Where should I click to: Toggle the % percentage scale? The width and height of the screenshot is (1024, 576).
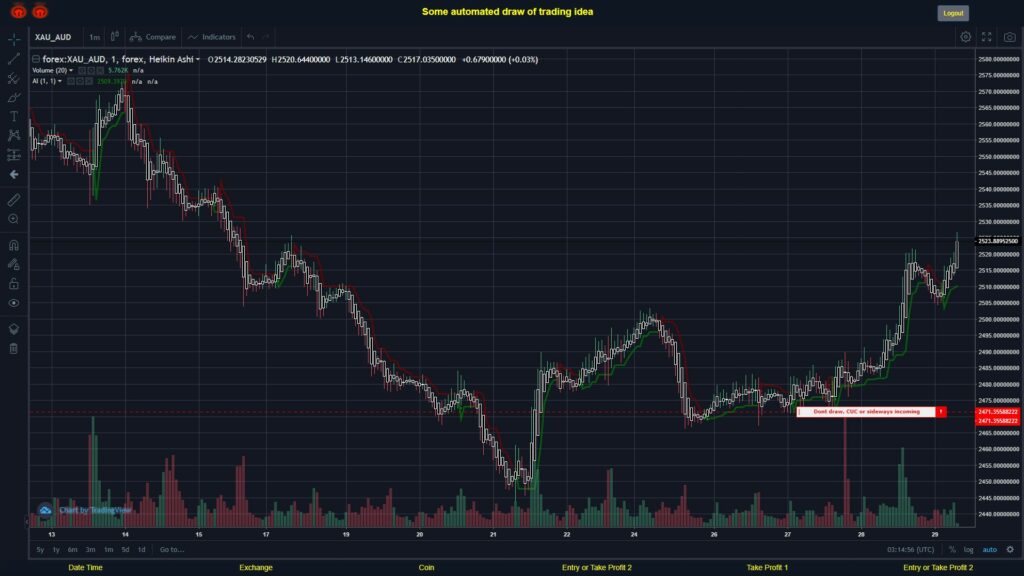952,550
